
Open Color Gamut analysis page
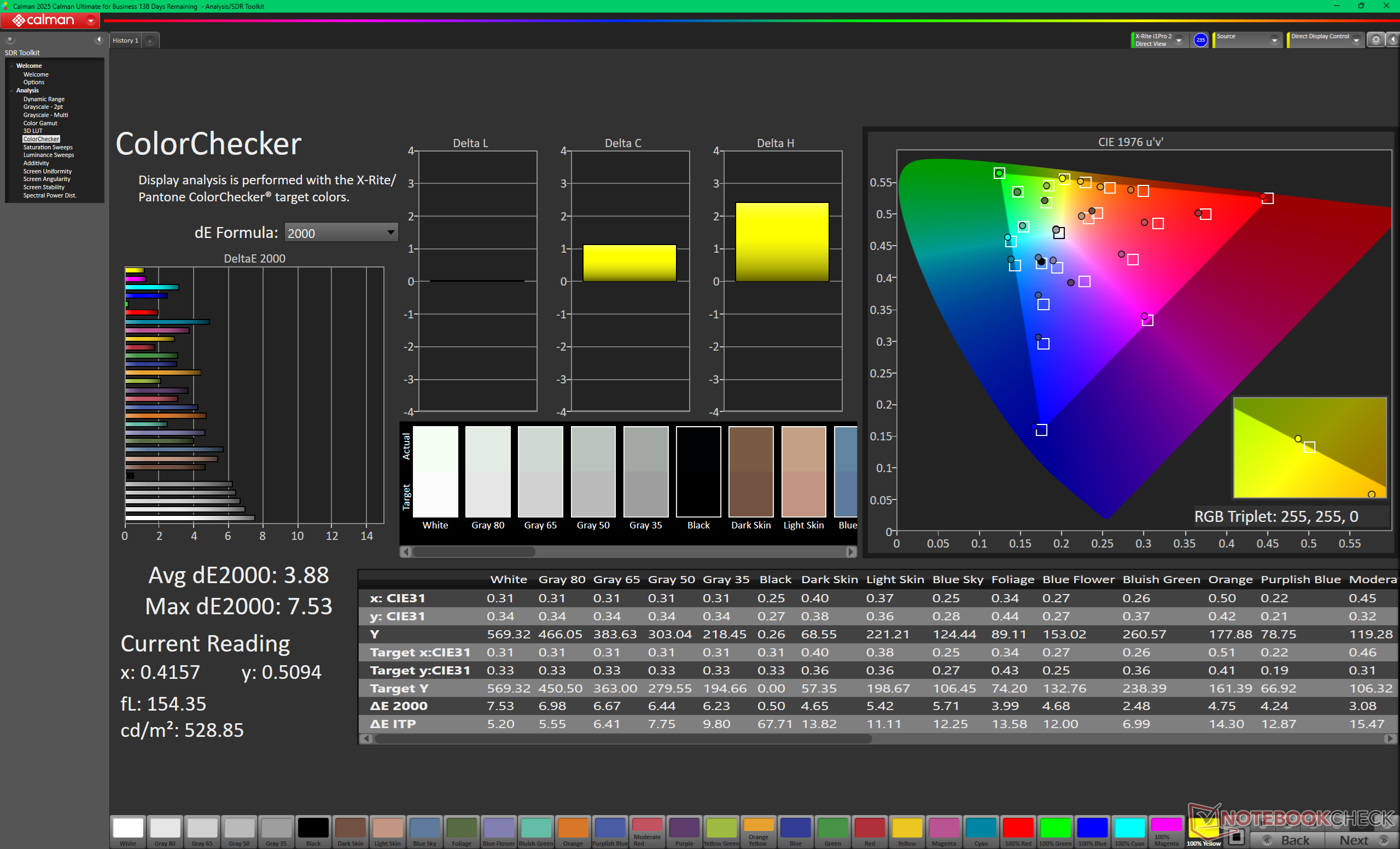click(40, 123)
